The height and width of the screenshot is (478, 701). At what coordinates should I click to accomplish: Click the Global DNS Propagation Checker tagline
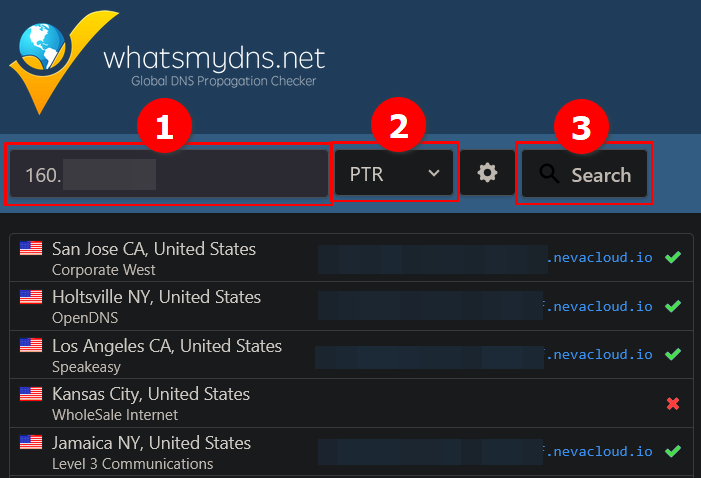[224, 81]
